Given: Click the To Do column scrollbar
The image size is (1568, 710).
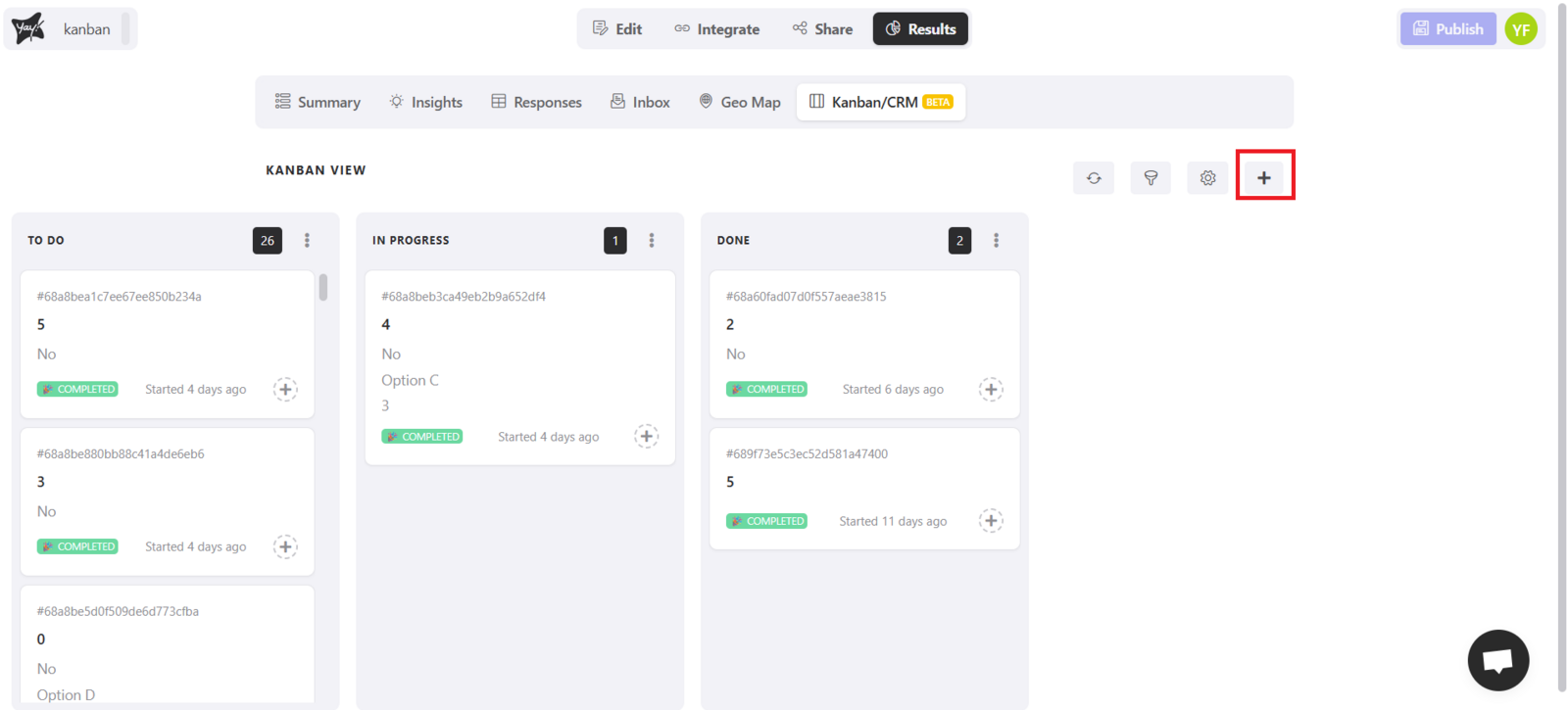Looking at the screenshot, I should point(323,288).
